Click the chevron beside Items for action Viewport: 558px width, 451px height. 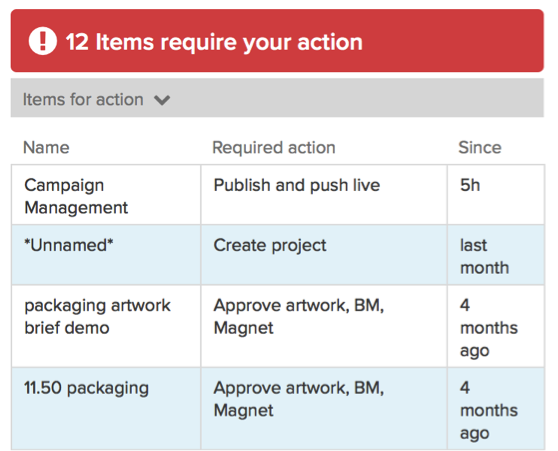click(162, 100)
